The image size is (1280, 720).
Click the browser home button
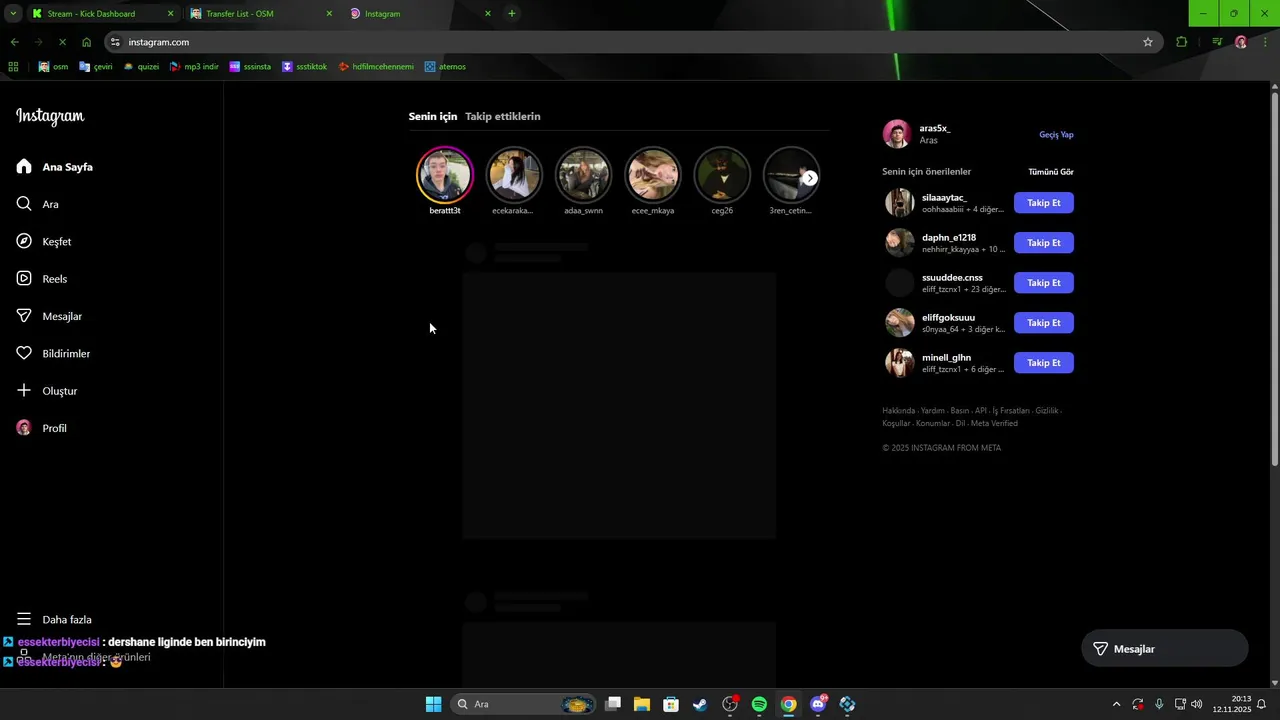[87, 42]
